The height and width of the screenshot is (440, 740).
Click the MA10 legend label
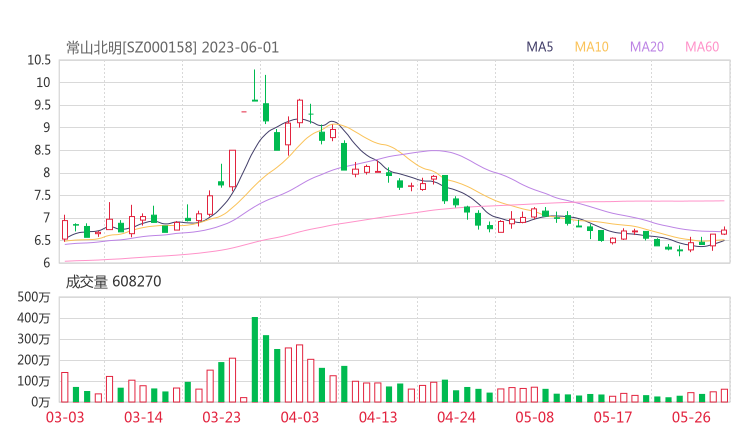coord(591,47)
